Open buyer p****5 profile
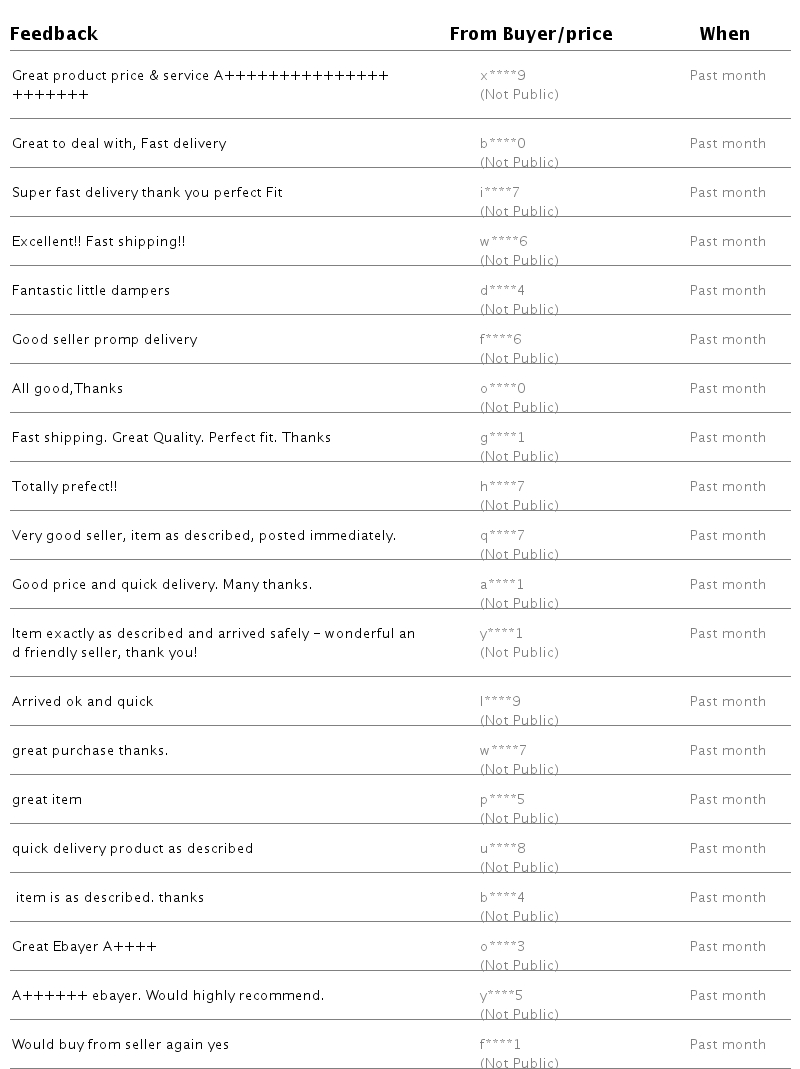The height and width of the screenshot is (1069, 800). pos(502,799)
